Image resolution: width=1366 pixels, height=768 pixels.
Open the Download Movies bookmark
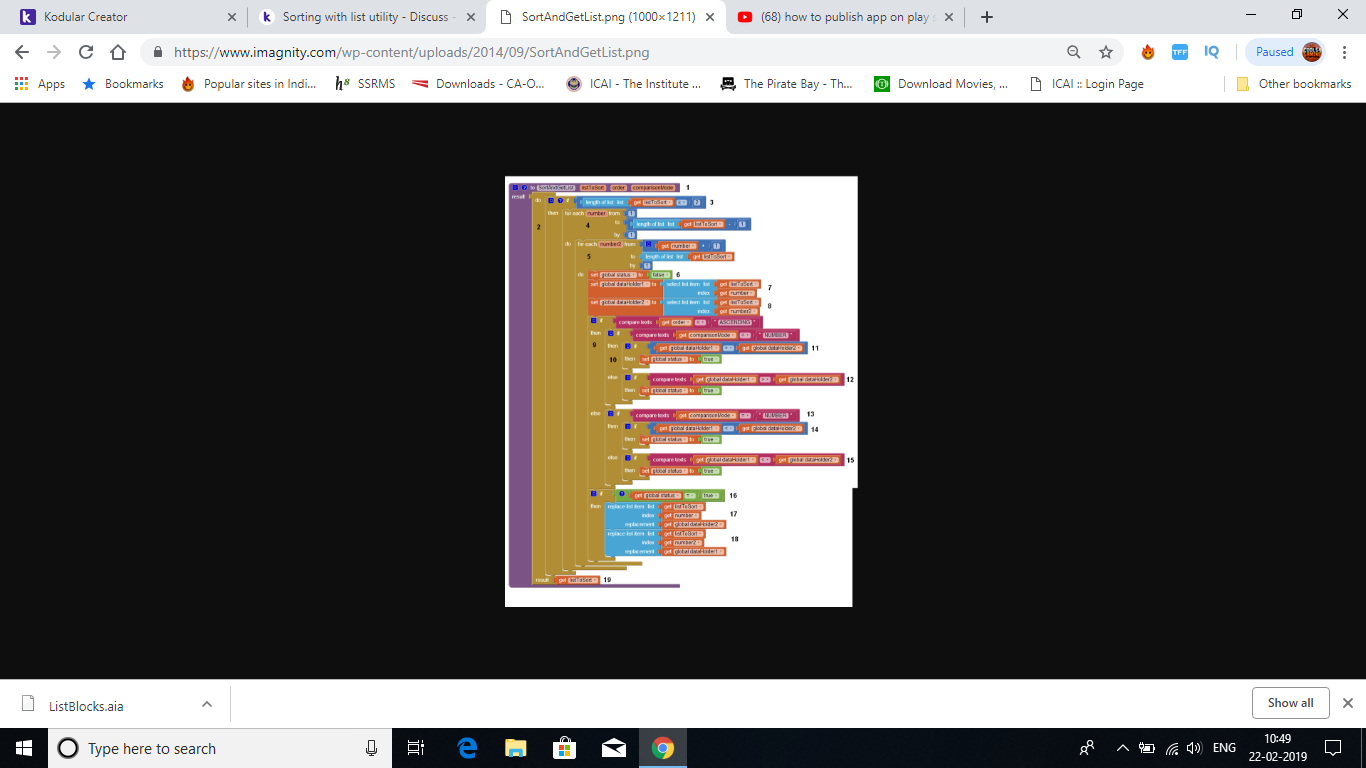coord(942,84)
